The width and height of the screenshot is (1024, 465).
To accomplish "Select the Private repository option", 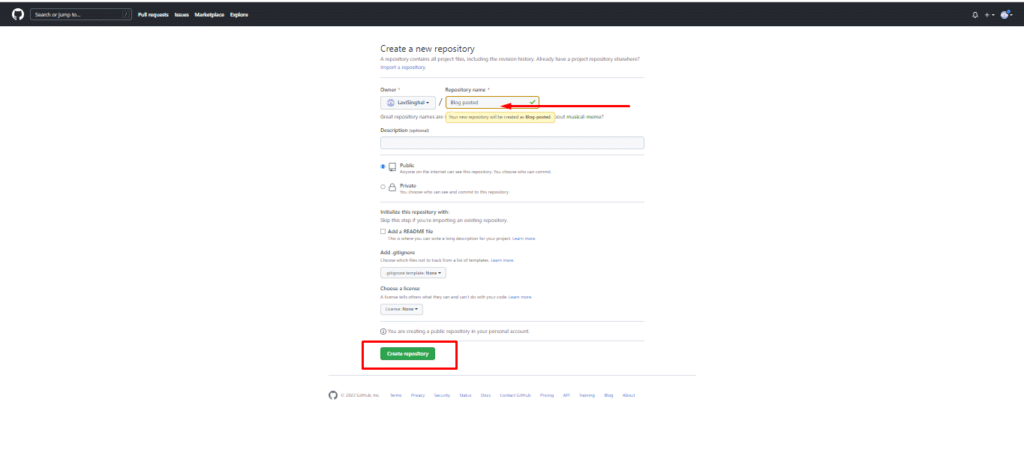I will pos(383,187).
